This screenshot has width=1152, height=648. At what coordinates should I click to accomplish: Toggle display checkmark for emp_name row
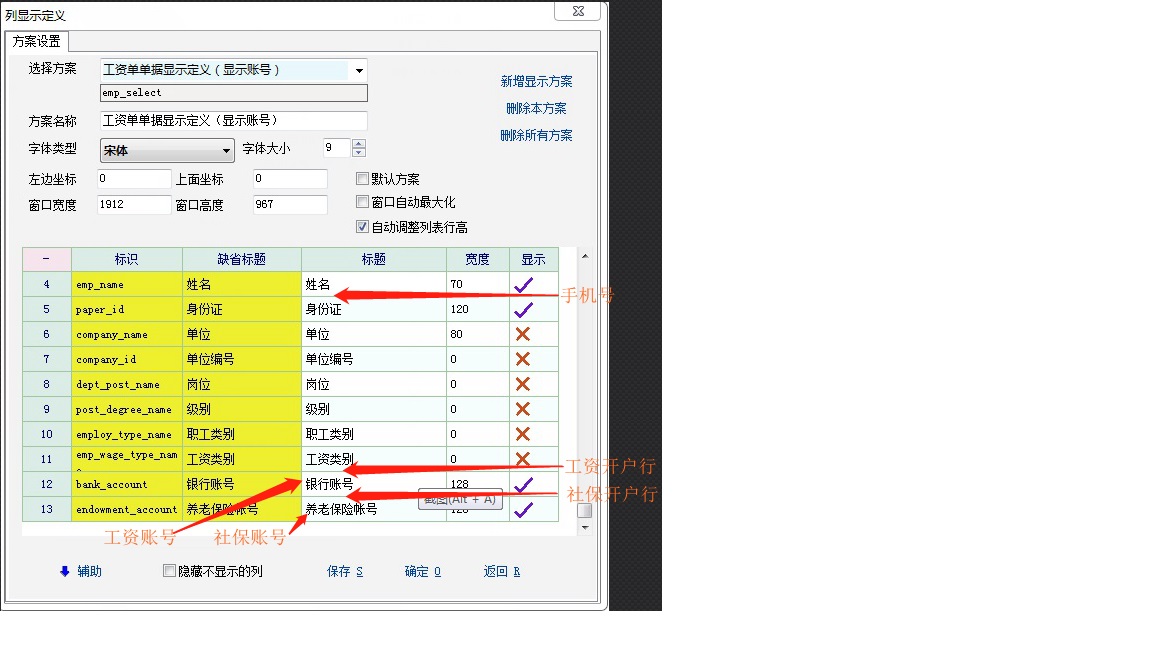tap(523, 285)
